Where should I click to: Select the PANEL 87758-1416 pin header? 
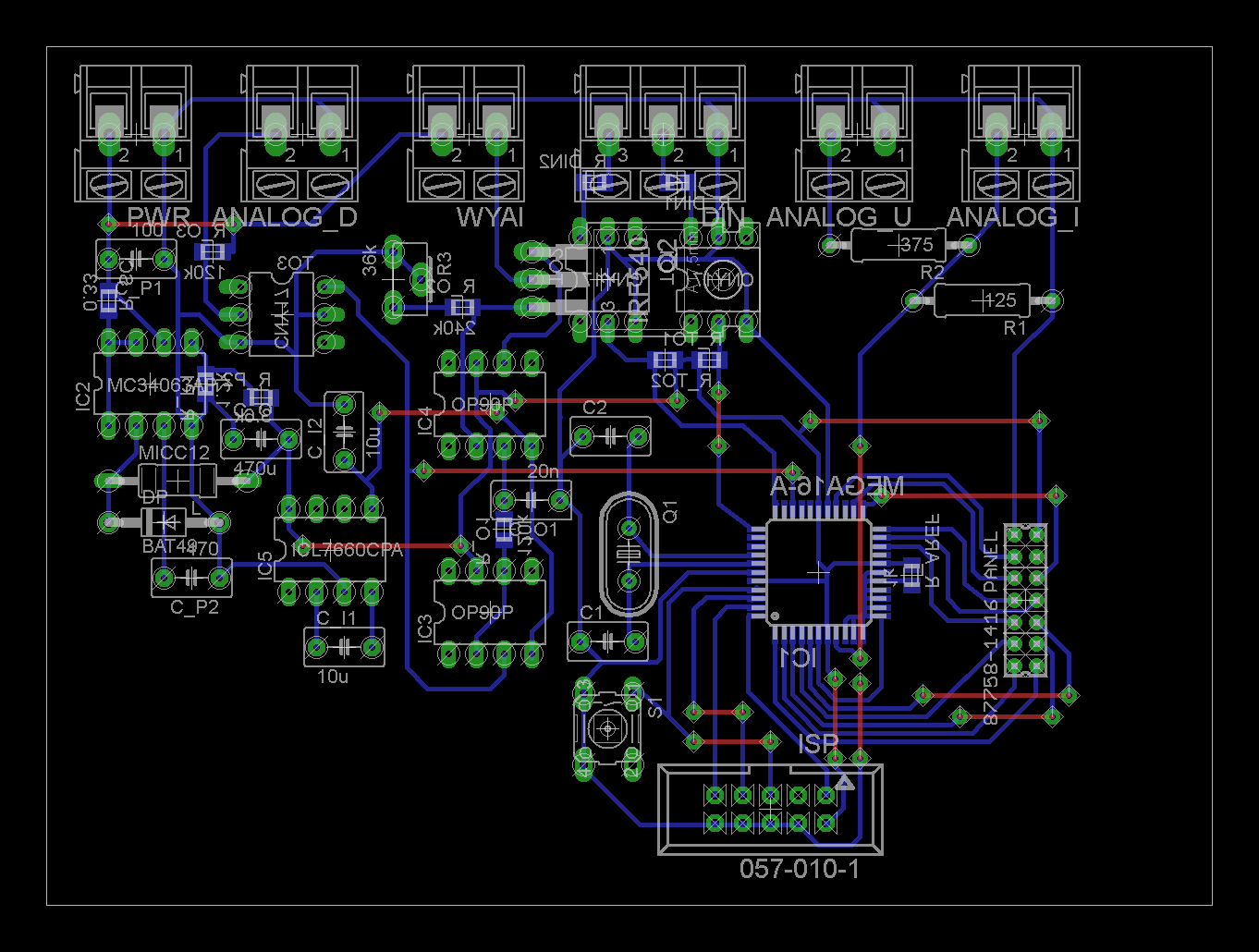1026,600
